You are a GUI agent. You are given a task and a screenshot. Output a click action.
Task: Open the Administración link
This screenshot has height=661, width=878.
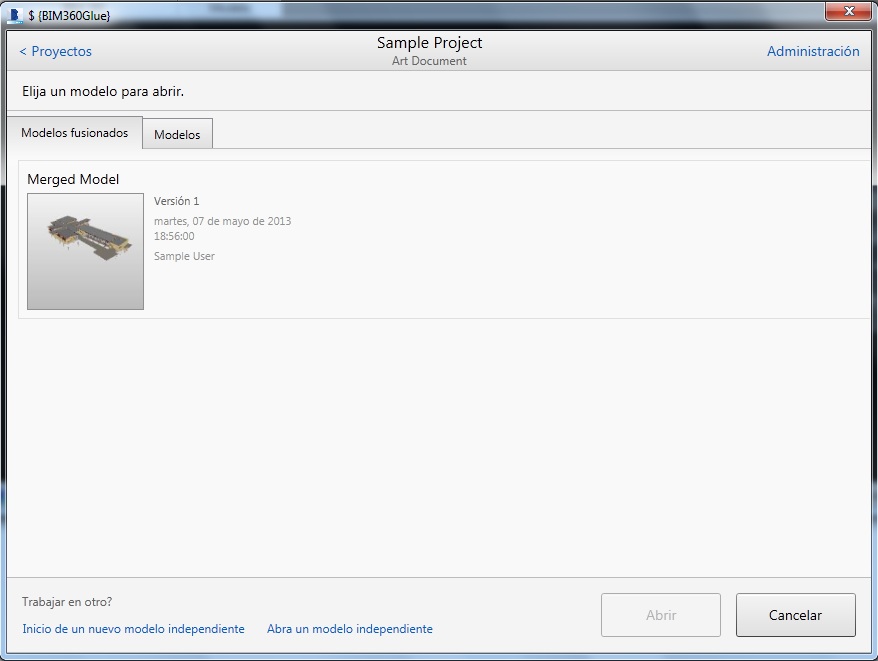pyautogui.click(x=812, y=51)
